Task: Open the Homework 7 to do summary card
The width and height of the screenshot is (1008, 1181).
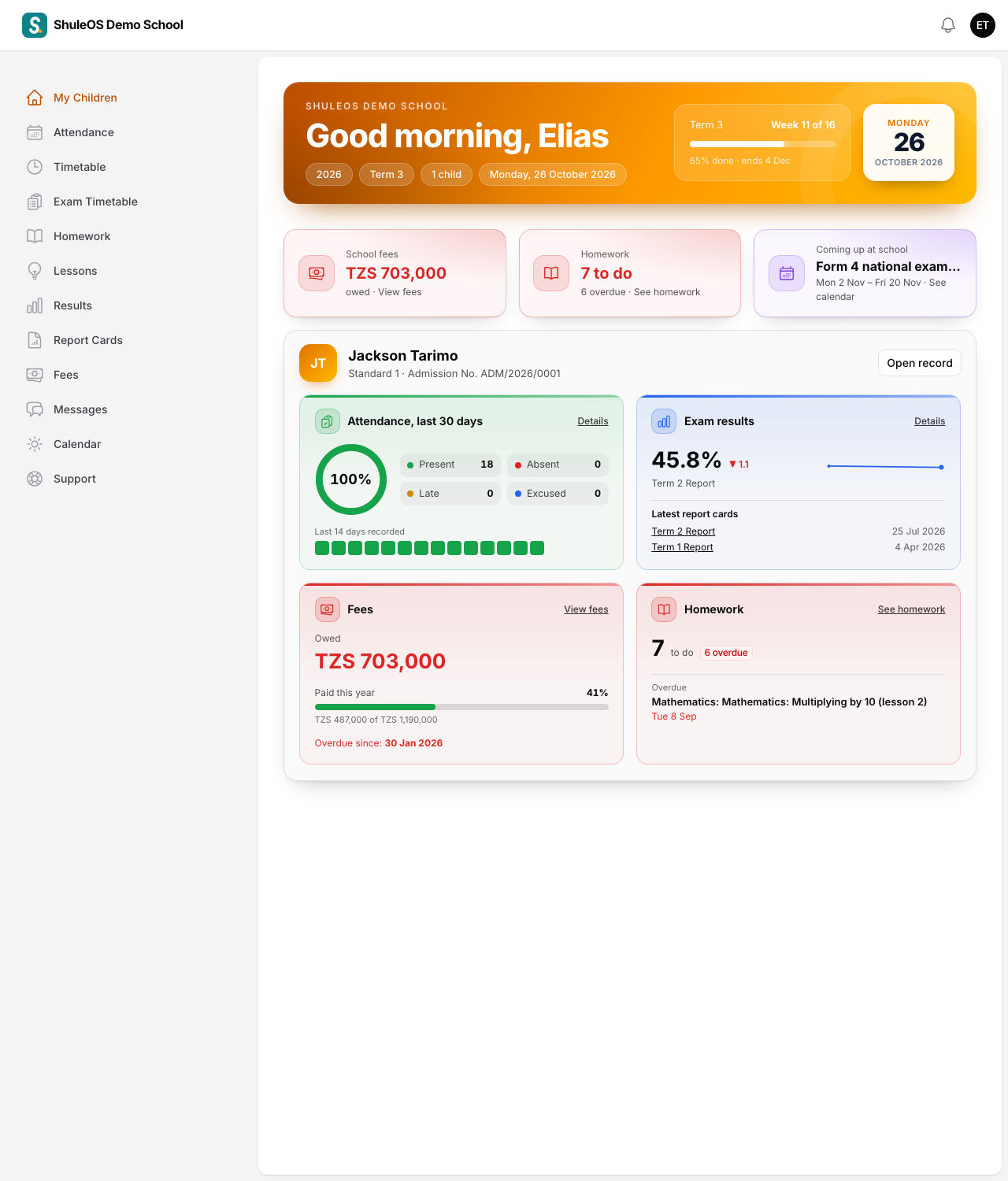Action: [x=630, y=273]
